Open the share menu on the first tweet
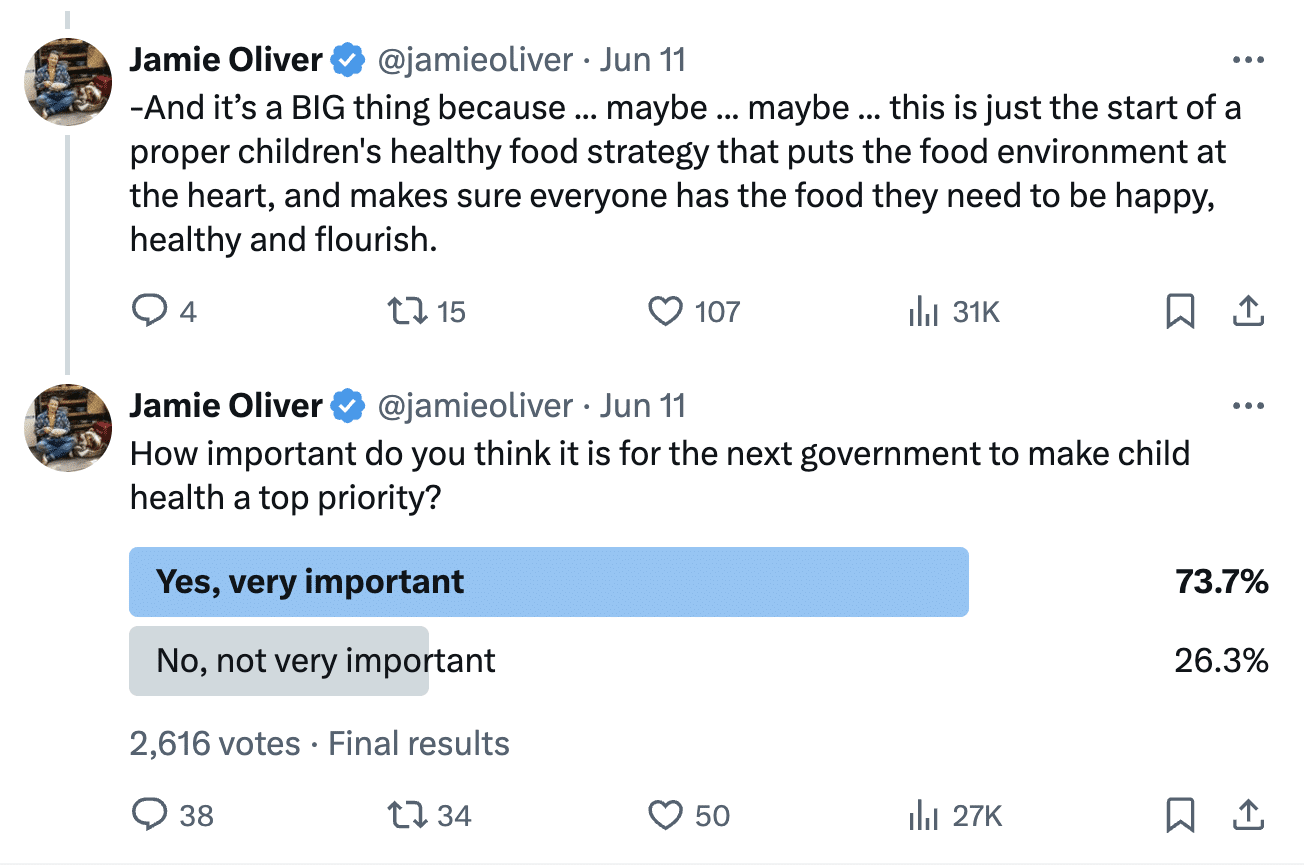 pyautogui.click(x=1248, y=311)
